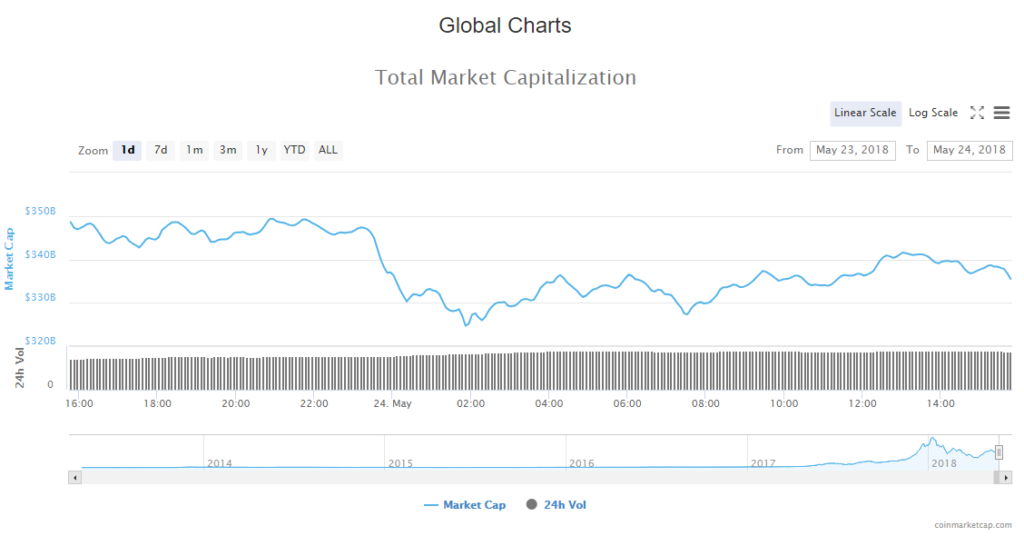The image size is (1024, 536).
Task: Select the 7d zoom range
Action: 160,150
